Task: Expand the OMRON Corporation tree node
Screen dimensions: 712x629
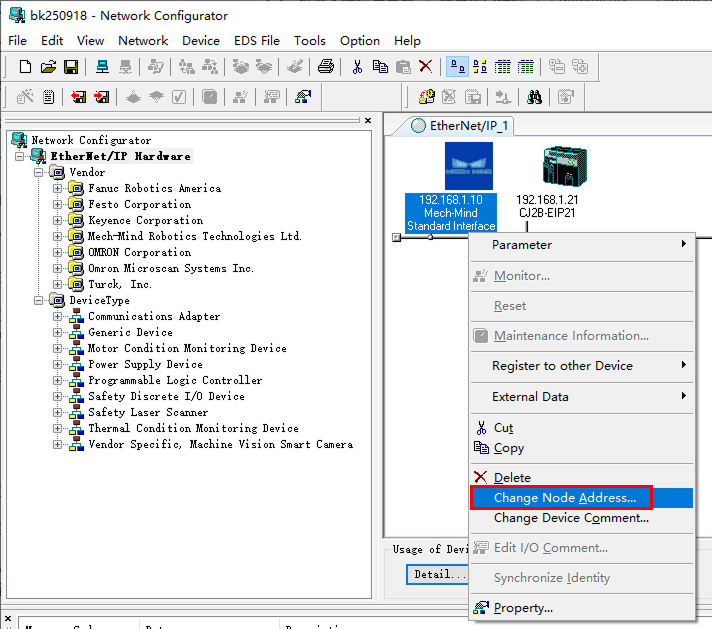Action: 58,252
